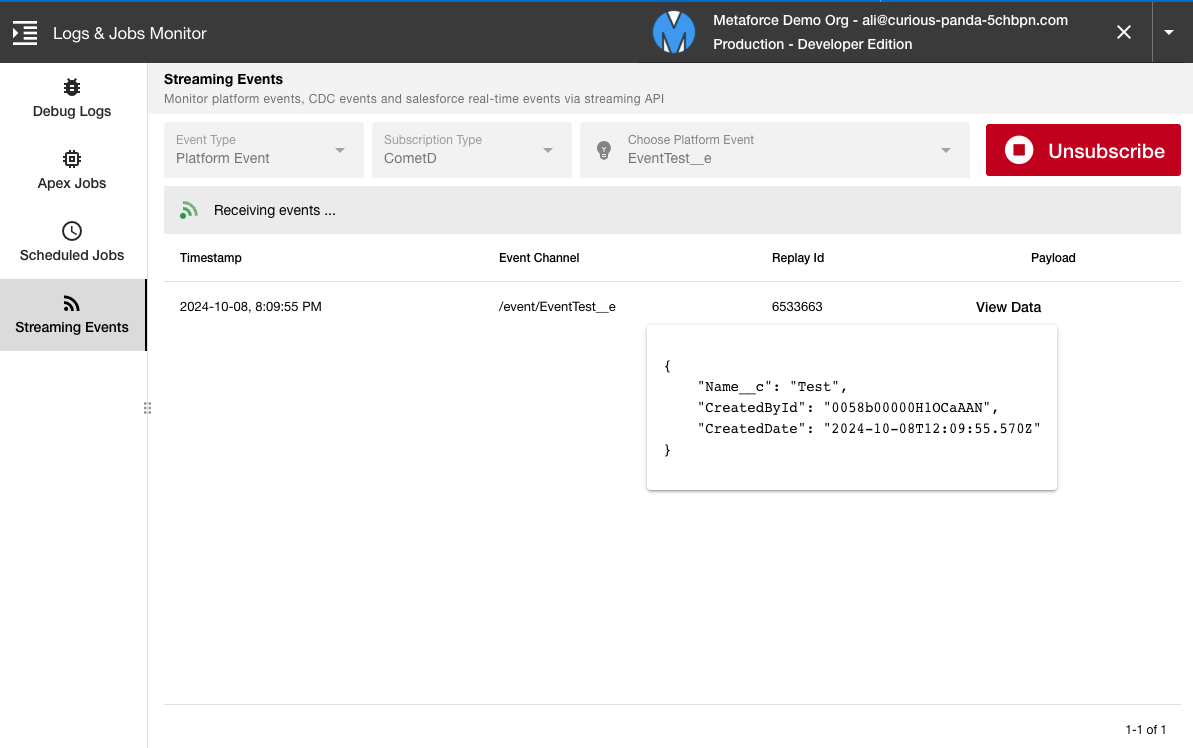Click the Receiving events status text
This screenshot has height=748, width=1193.
point(275,211)
